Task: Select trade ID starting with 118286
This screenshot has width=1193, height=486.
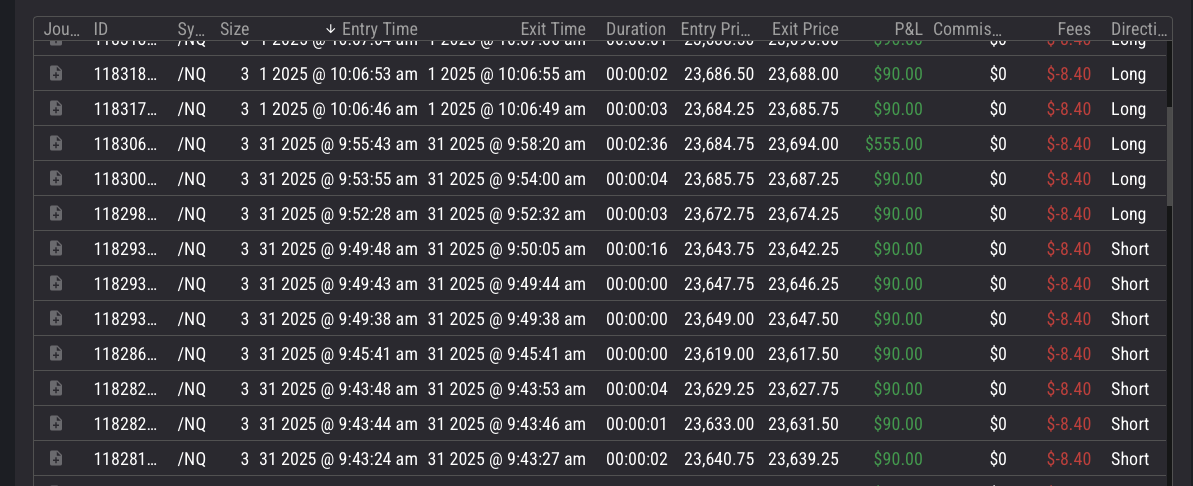Action: point(125,354)
